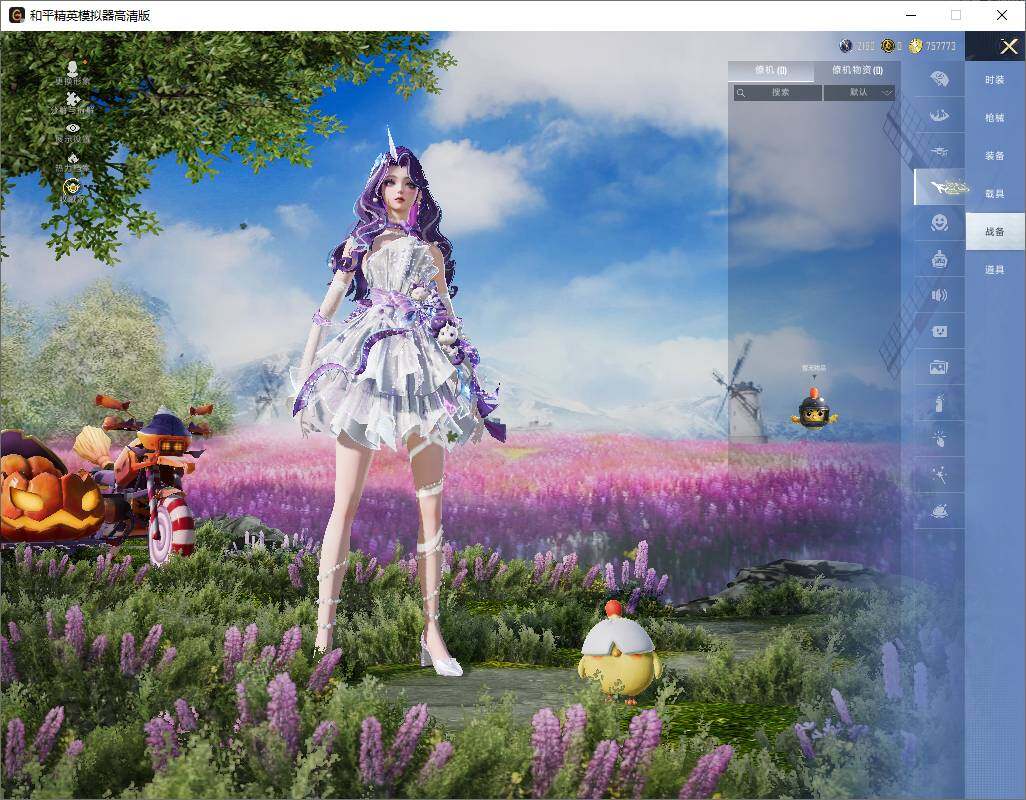This screenshot has width=1026, height=800.
Task: Select the roast dish category icon
Action: click(x=939, y=511)
